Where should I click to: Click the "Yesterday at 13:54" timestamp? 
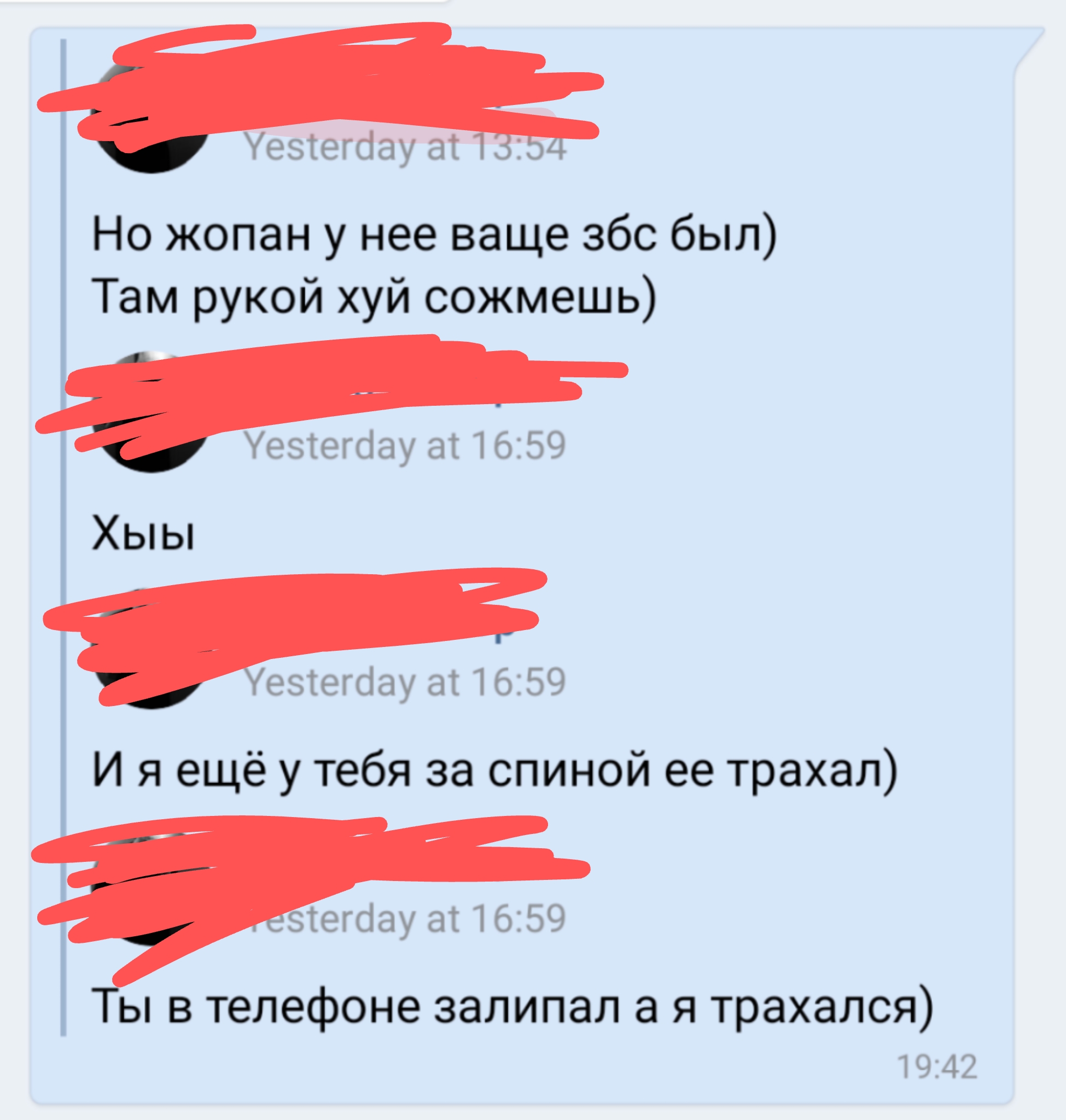point(405,147)
